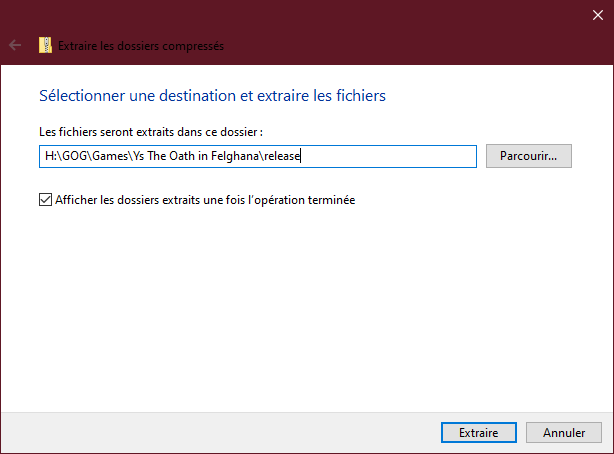Click the word "Oath" in path field
The height and width of the screenshot is (454, 614).
coord(174,157)
